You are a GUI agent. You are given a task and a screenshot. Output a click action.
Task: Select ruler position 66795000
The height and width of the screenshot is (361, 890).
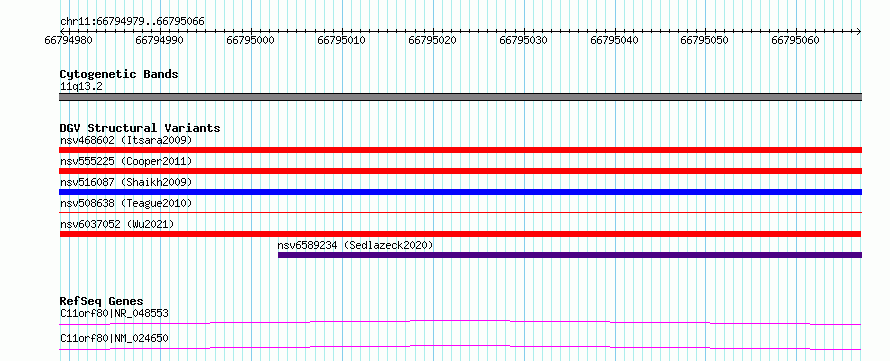click(x=250, y=40)
